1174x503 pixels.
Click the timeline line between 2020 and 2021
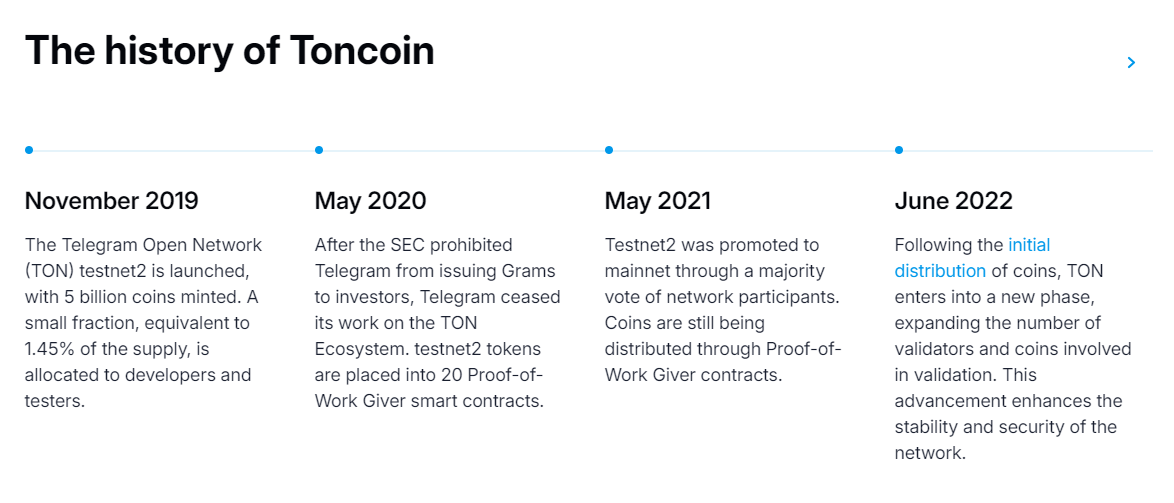tap(464, 150)
